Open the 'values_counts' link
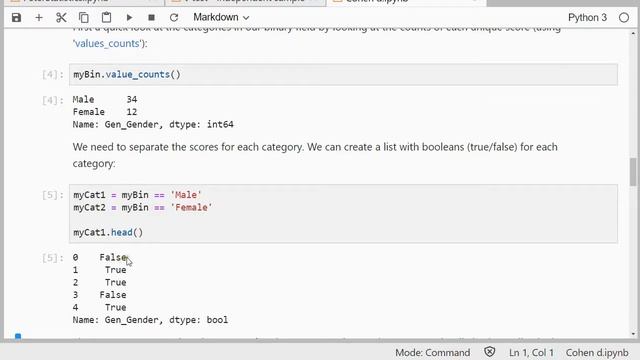Image resolution: width=640 pixels, height=360 pixels. coord(107,43)
